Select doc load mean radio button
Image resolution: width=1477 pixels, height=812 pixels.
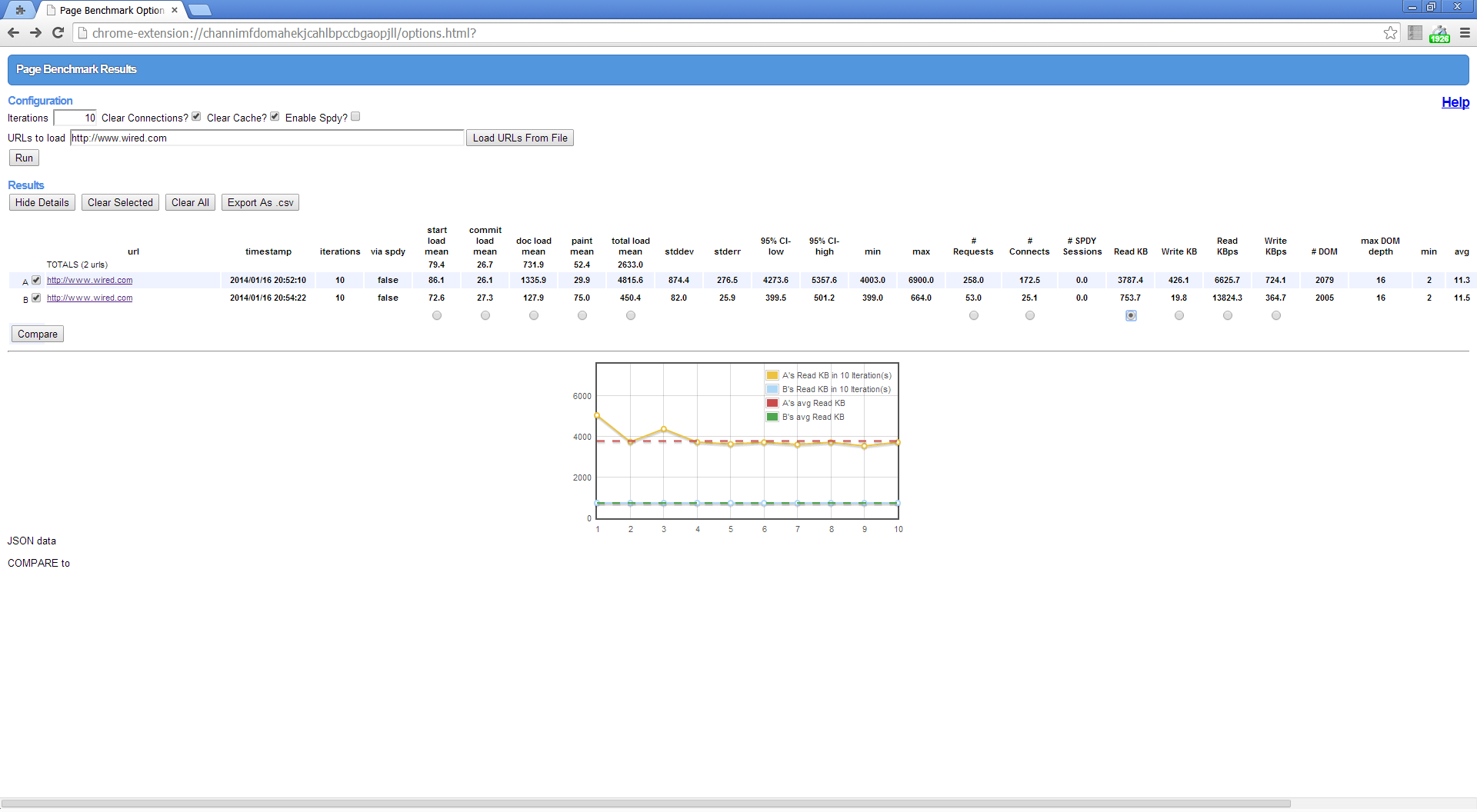point(534,315)
